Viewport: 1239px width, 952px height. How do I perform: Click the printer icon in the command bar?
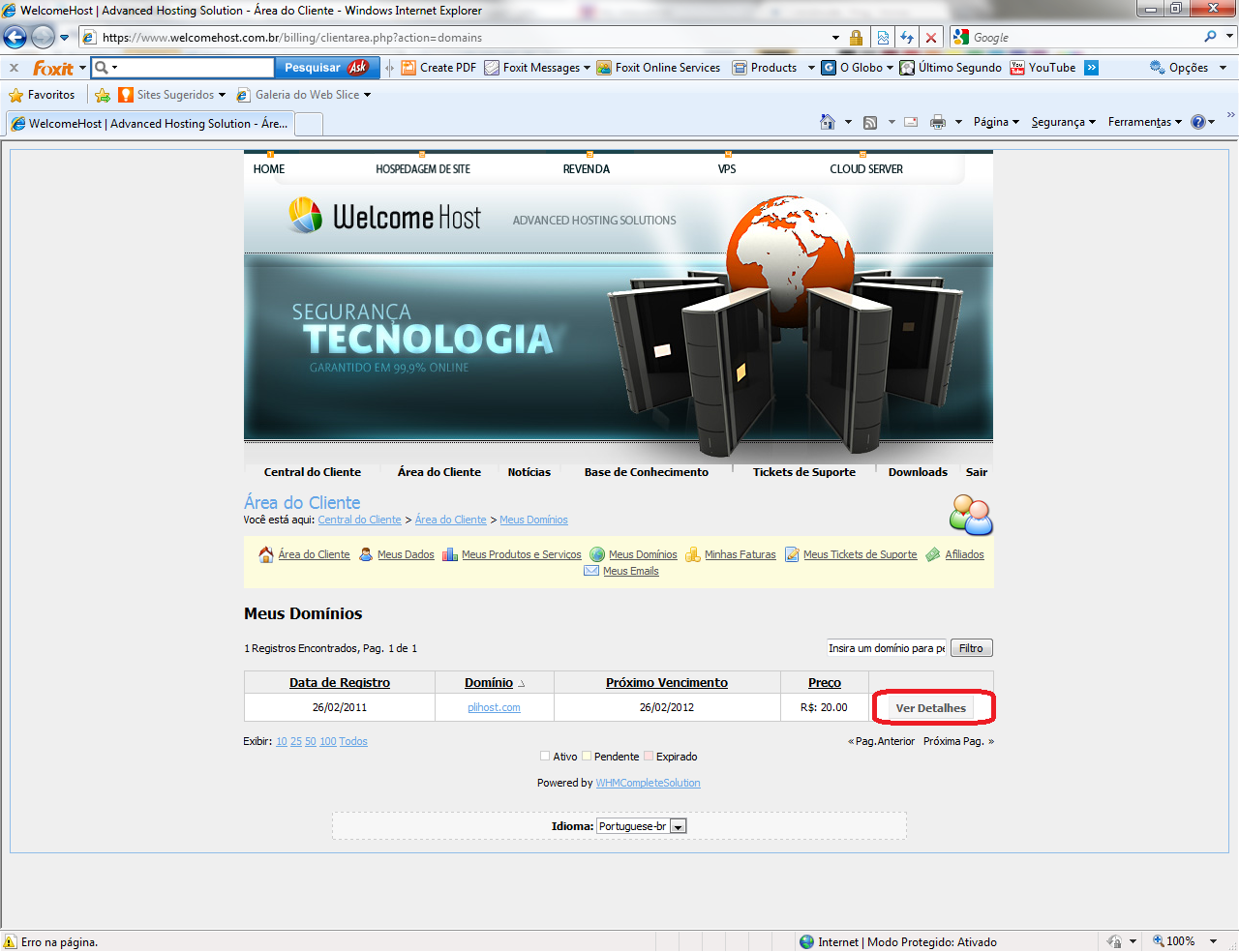tap(937, 122)
